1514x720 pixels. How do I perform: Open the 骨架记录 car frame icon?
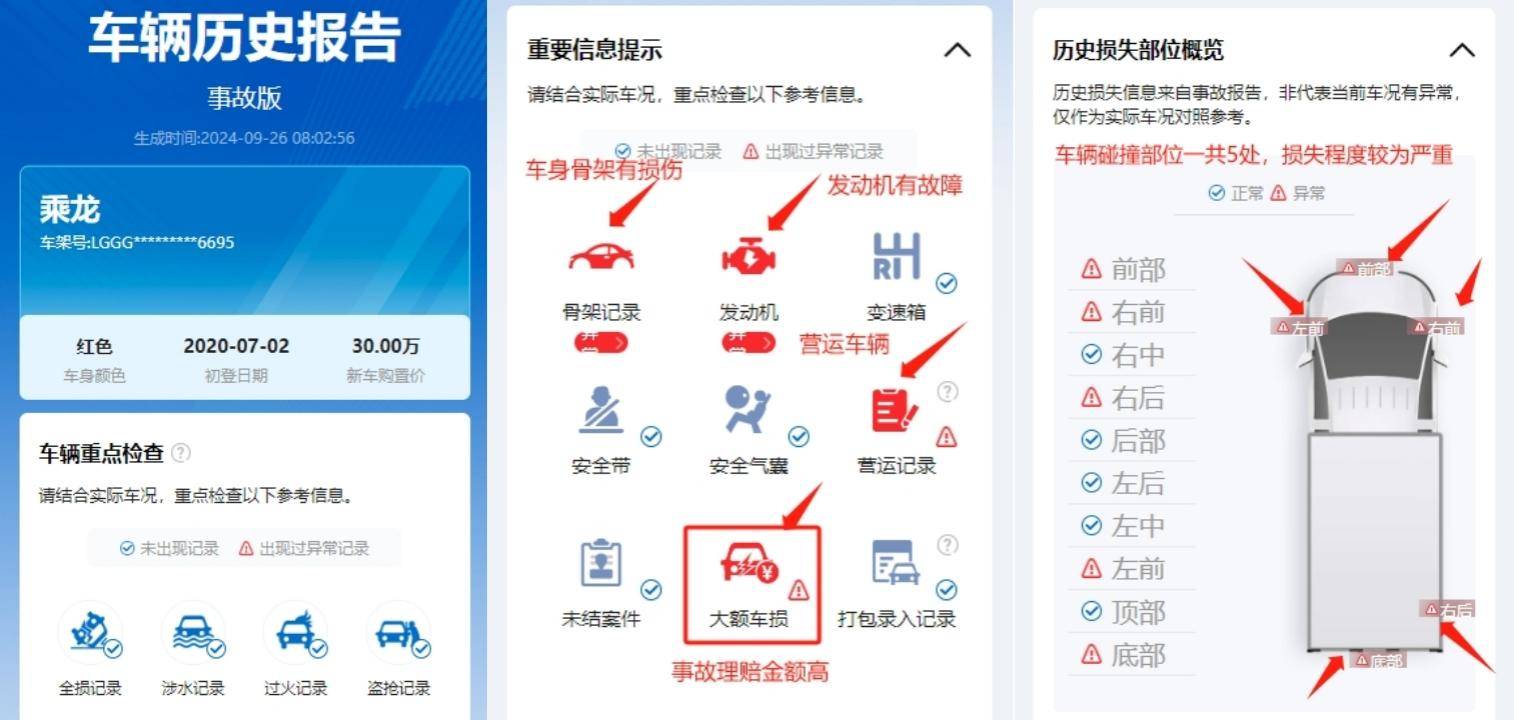point(601,256)
